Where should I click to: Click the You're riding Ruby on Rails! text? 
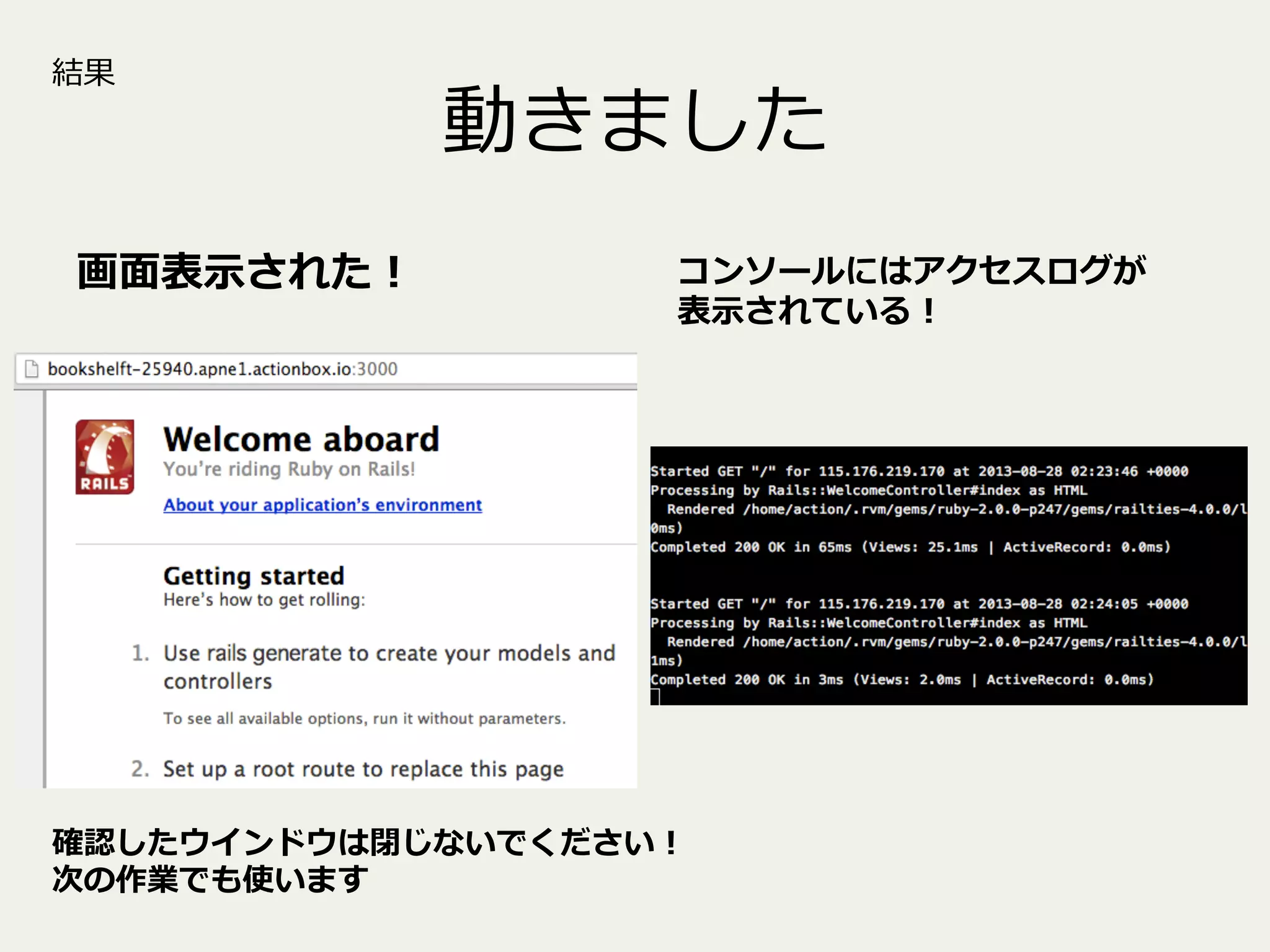(289, 469)
